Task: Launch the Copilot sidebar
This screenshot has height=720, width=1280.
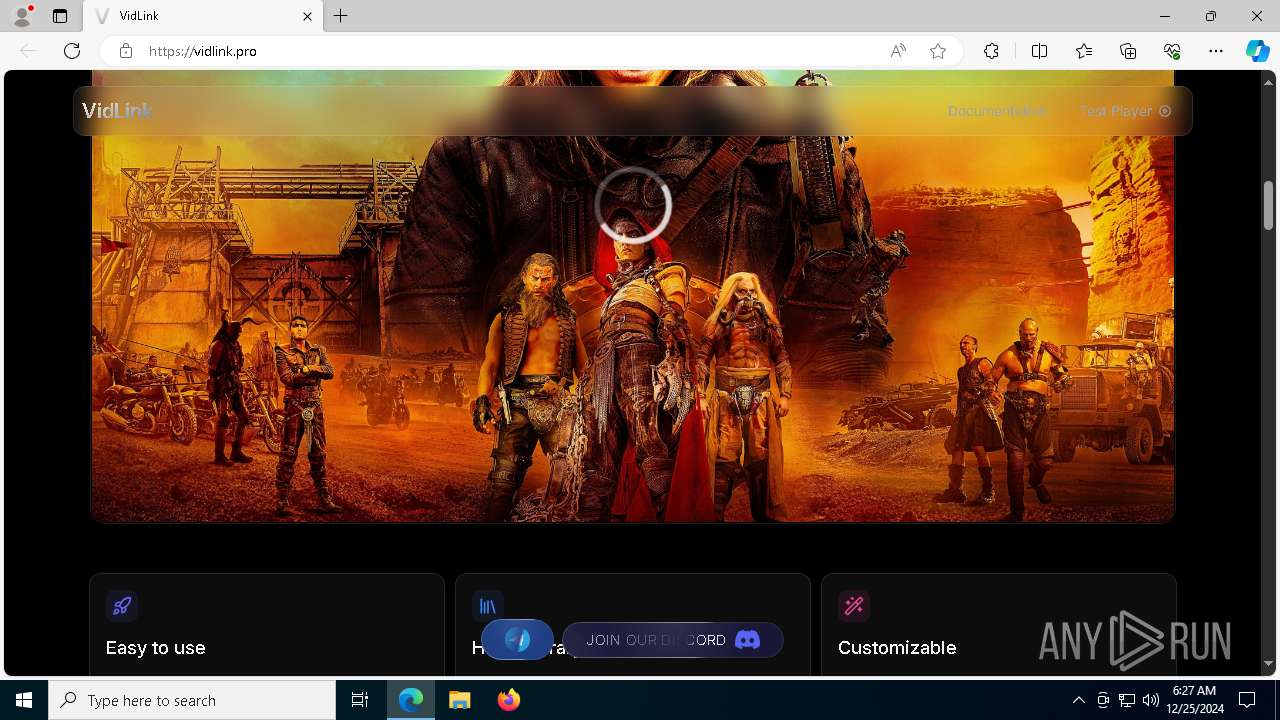Action: tap(1257, 51)
